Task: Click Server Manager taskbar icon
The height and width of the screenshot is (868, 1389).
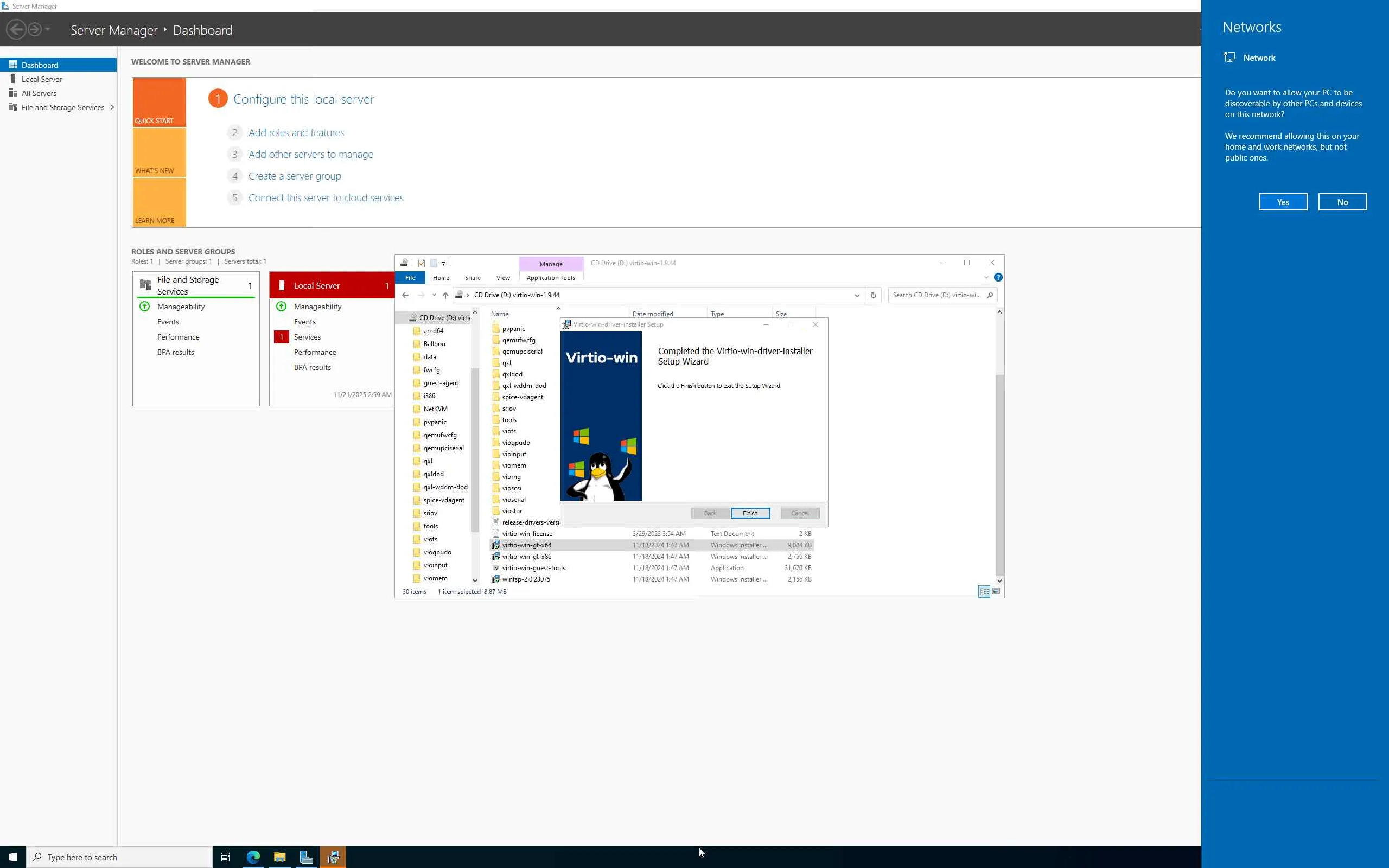Action: pyautogui.click(x=306, y=857)
